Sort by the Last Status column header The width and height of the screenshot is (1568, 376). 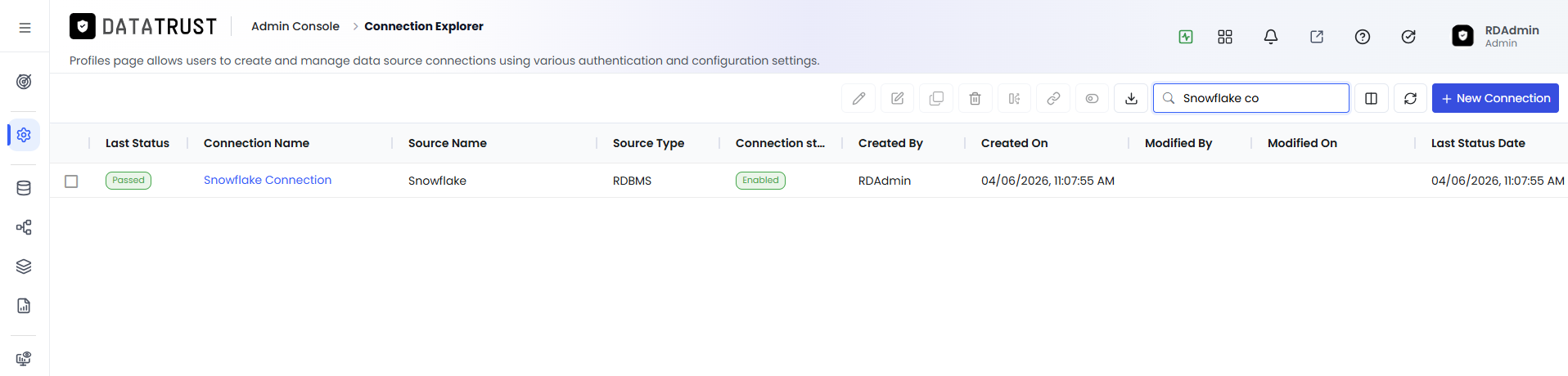(x=137, y=143)
